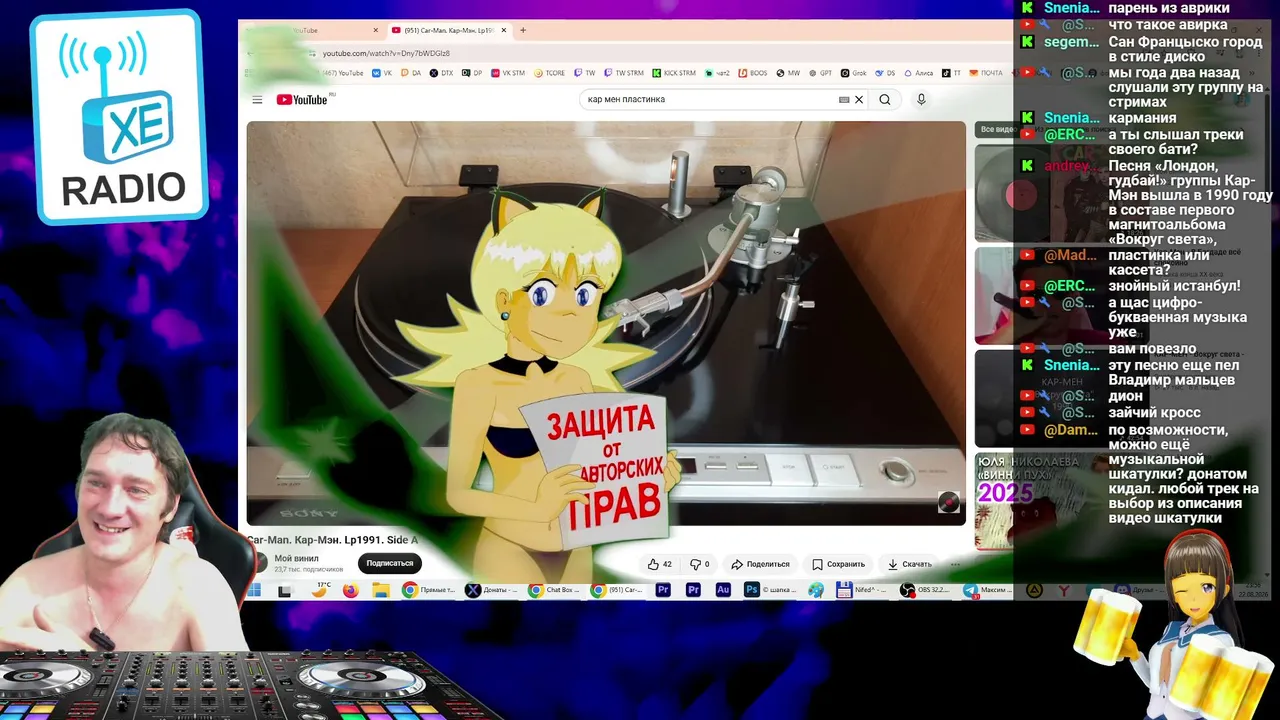The image size is (1280, 720).
Task: Open Telegram Максим chat from taskbar
Action: click(x=987, y=590)
